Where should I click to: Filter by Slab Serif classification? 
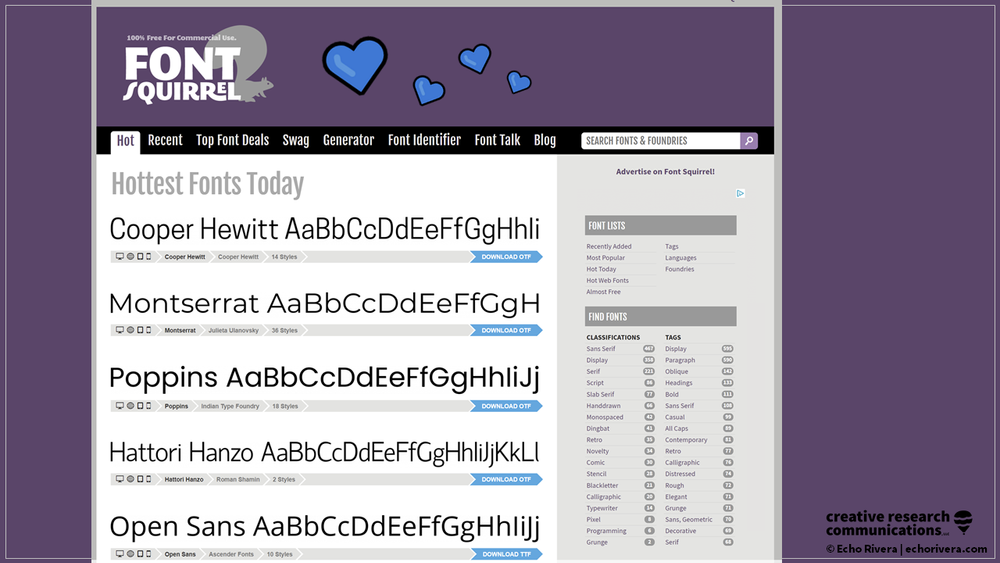click(x=600, y=394)
